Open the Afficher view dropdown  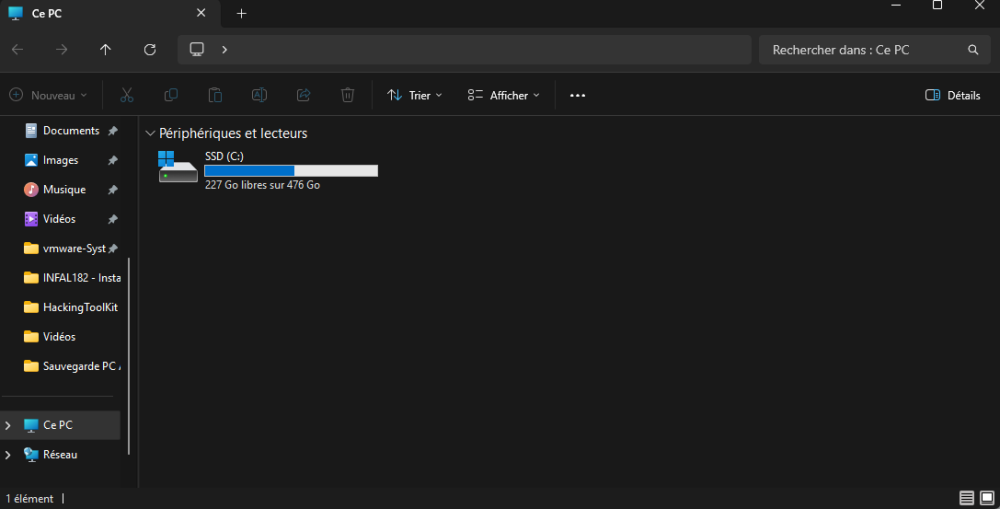click(503, 95)
